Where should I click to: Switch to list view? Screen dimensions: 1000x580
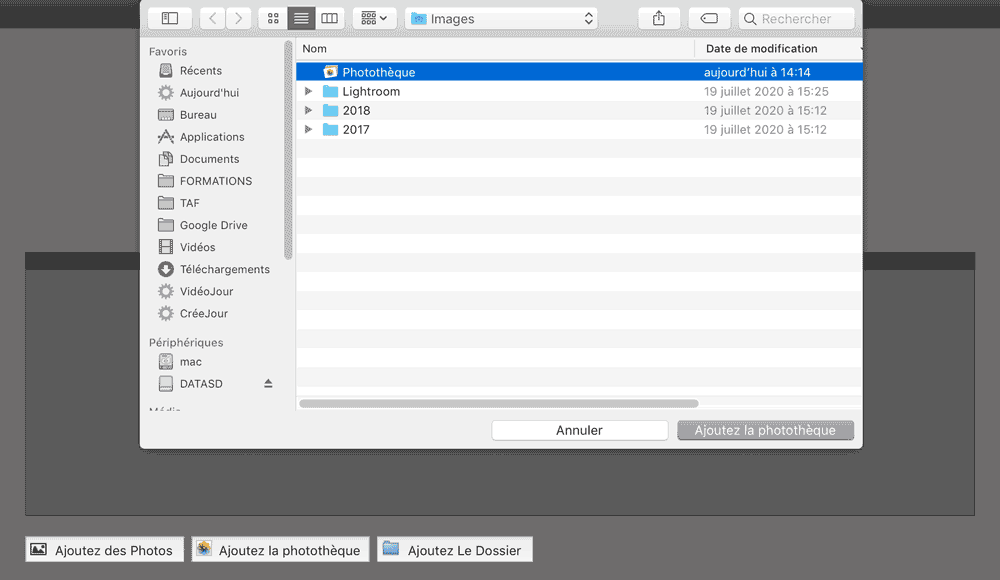[x=301, y=18]
